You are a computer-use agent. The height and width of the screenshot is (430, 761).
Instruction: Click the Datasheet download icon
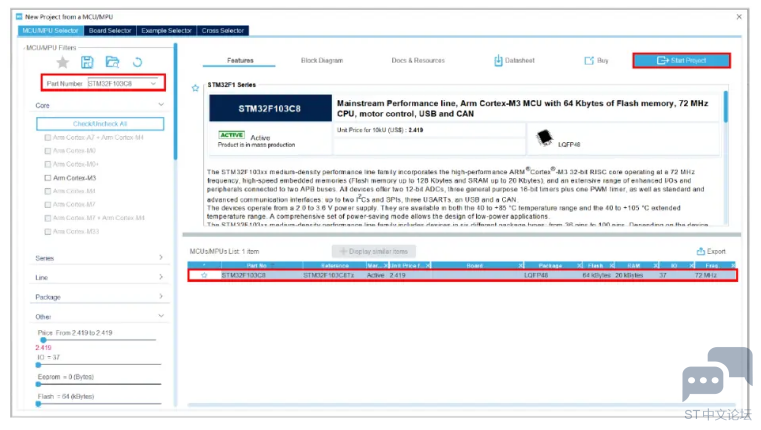[x=498, y=61]
